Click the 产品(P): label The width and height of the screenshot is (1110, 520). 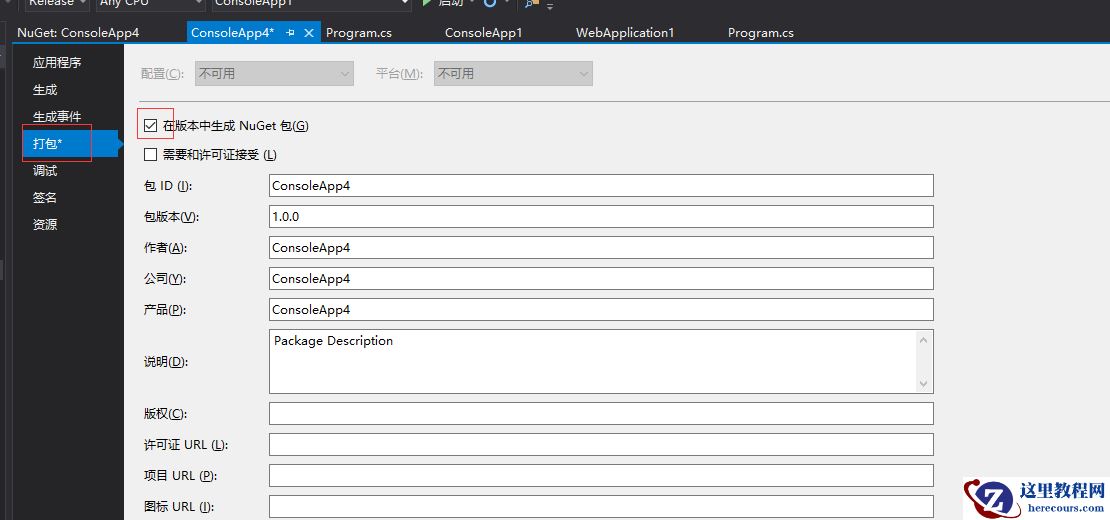(x=165, y=310)
